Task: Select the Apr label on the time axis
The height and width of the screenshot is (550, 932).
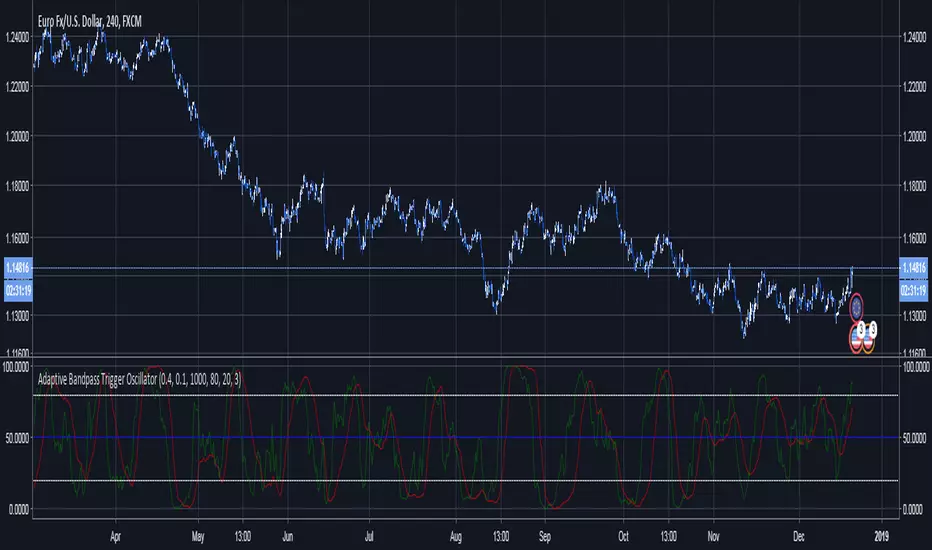Action: tap(116, 535)
